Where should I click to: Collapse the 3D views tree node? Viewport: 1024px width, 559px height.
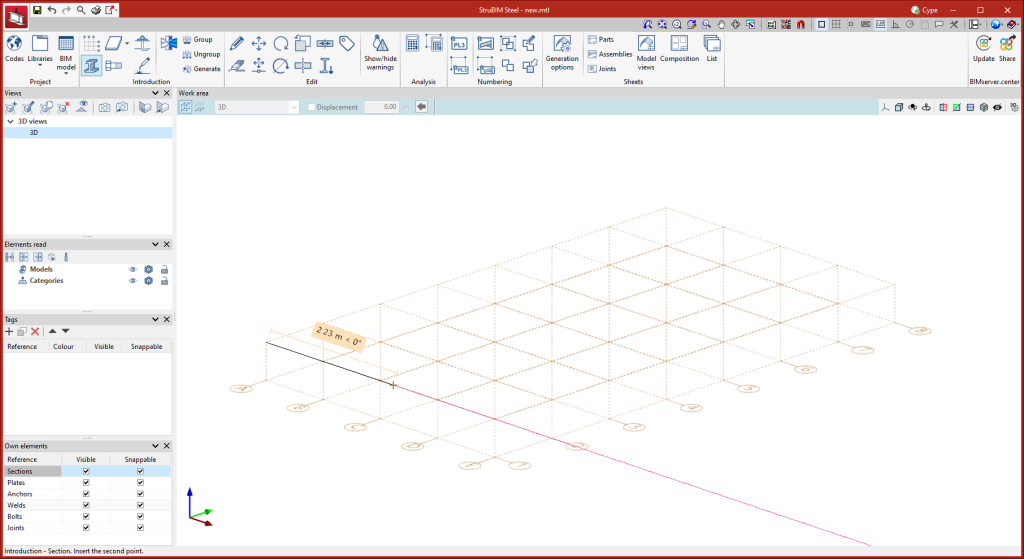(x=10, y=121)
